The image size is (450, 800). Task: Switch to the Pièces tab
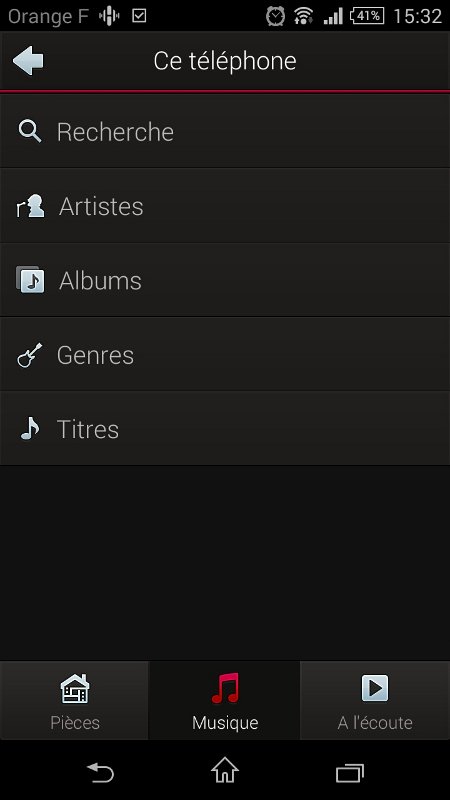(x=74, y=701)
